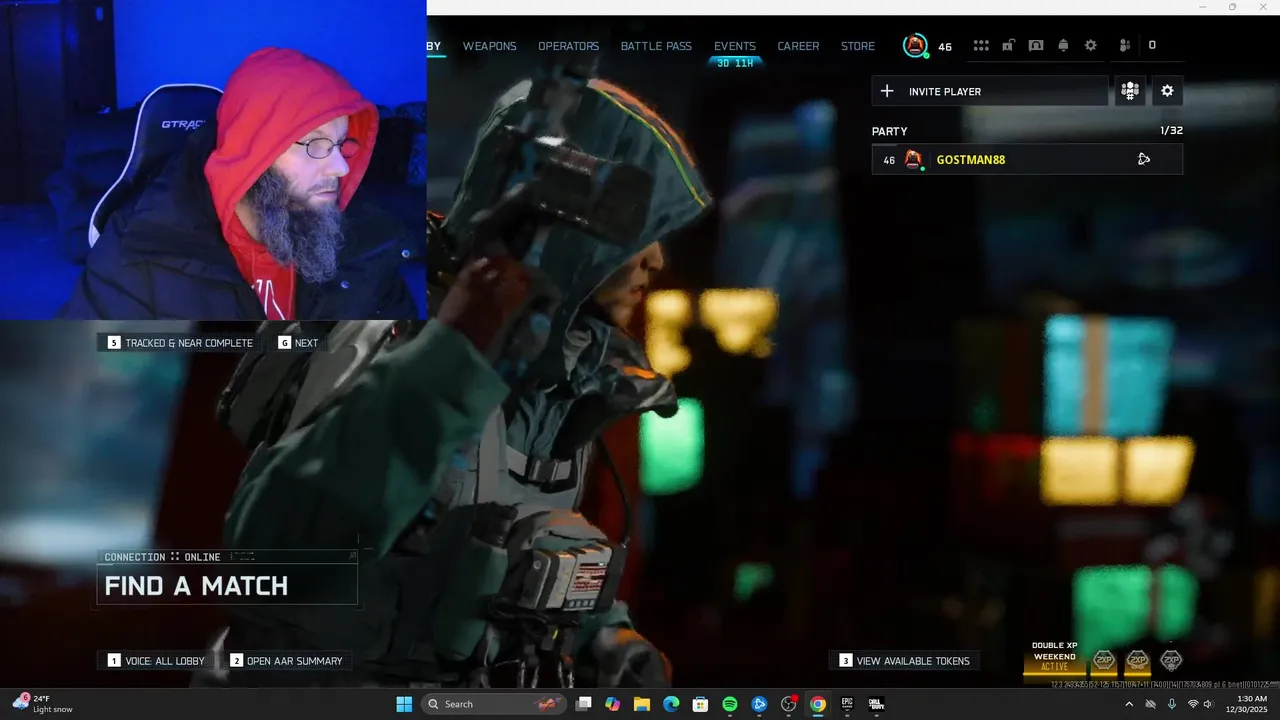The image size is (1280, 720).
Task: Open the Wi-Fi network tray icon
Action: 1193,704
